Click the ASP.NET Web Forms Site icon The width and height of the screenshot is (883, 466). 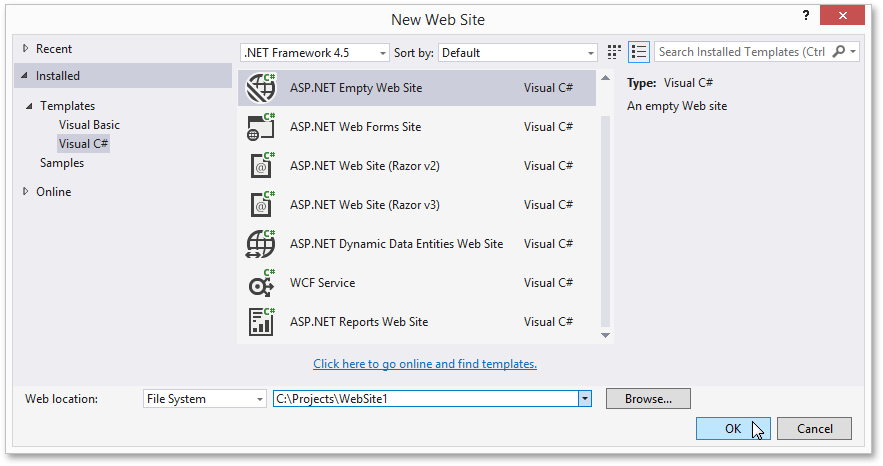pyautogui.click(x=261, y=127)
